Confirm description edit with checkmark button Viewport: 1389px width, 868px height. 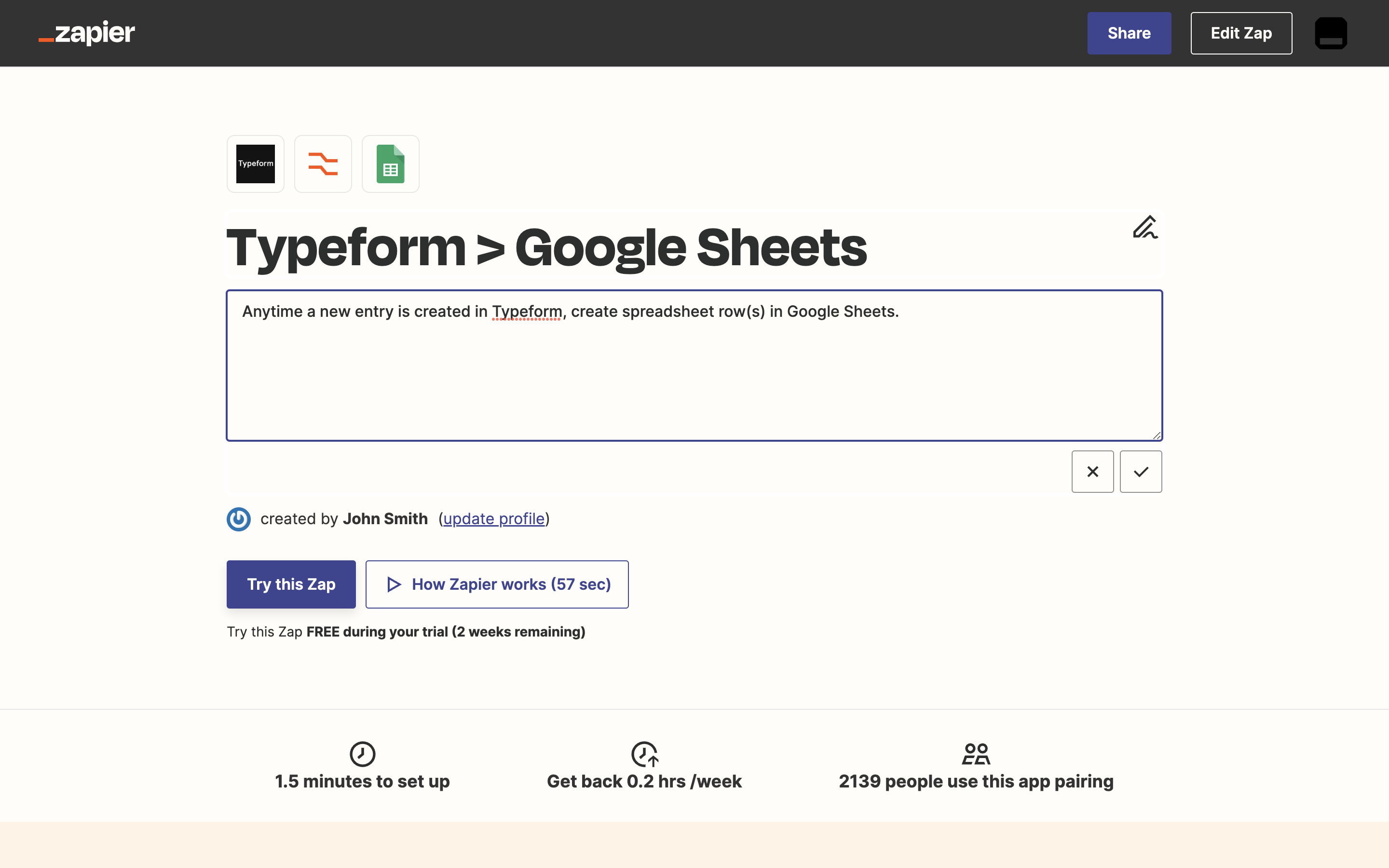1141,471
